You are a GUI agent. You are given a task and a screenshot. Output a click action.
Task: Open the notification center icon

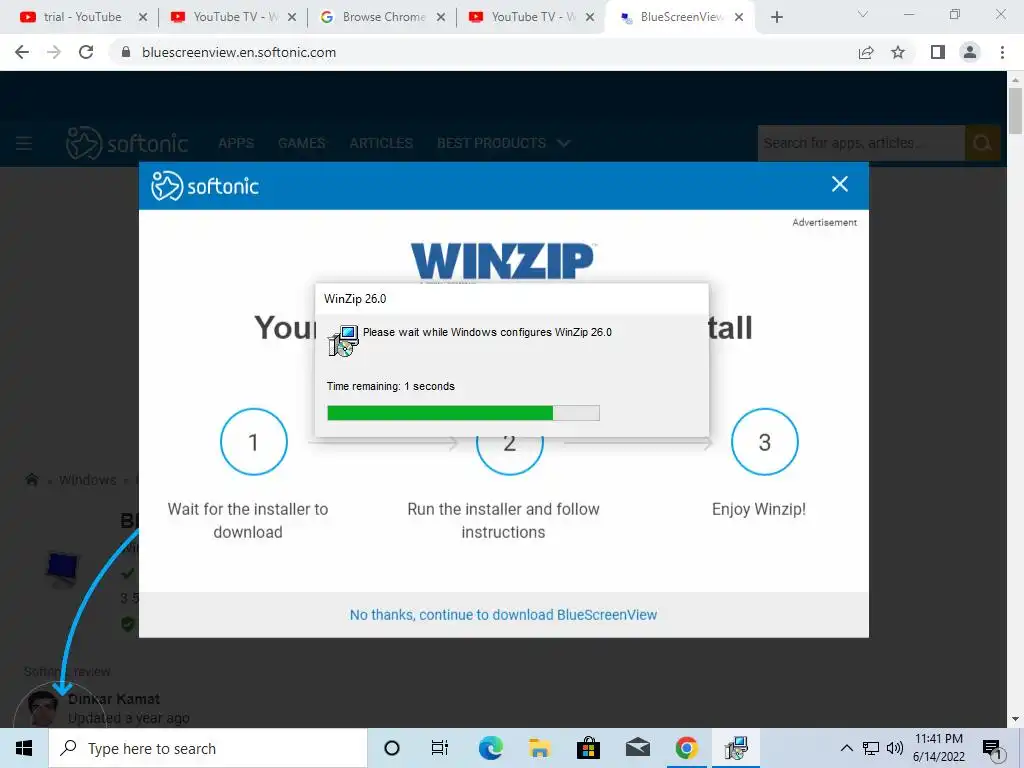pos(992,749)
